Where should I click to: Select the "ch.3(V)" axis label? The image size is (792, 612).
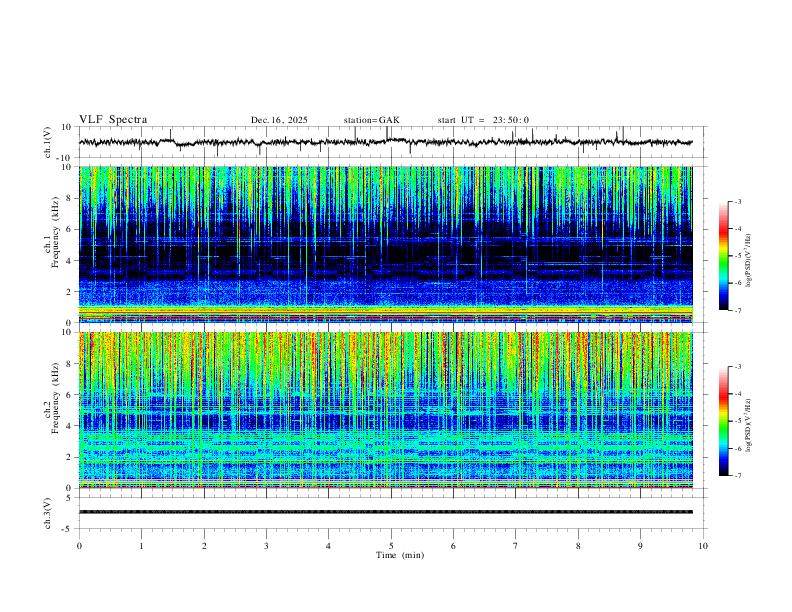tap(47, 513)
